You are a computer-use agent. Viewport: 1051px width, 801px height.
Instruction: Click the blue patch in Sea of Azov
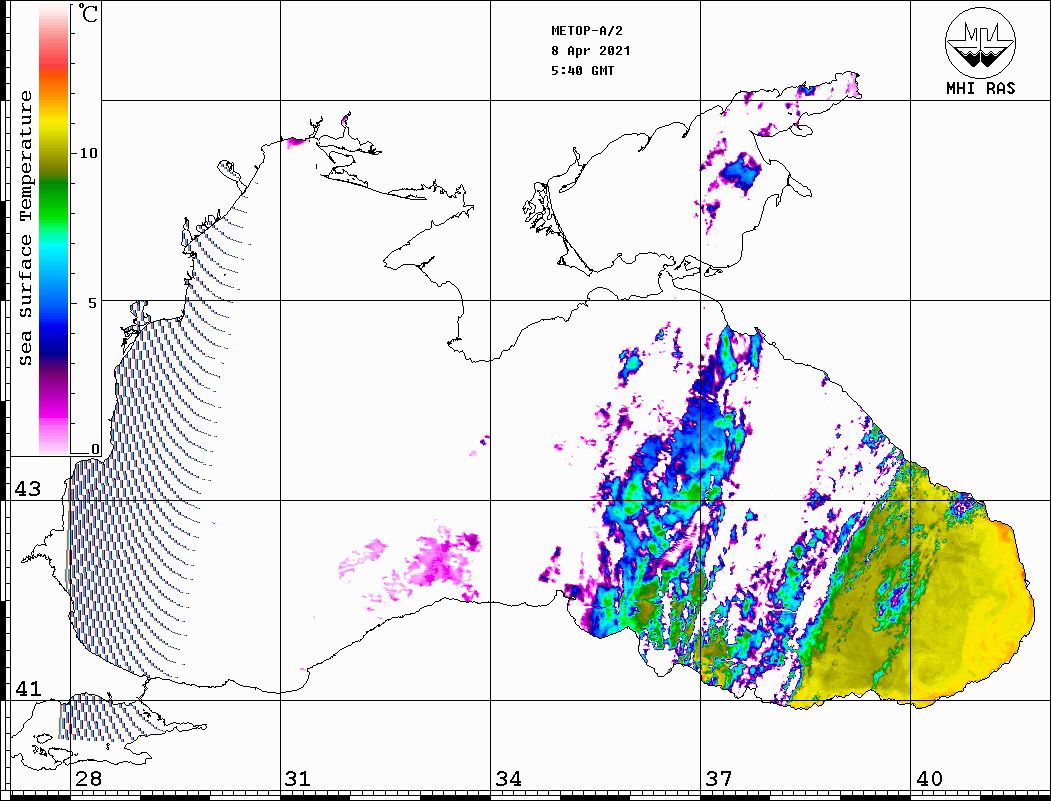tap(741, 172)
